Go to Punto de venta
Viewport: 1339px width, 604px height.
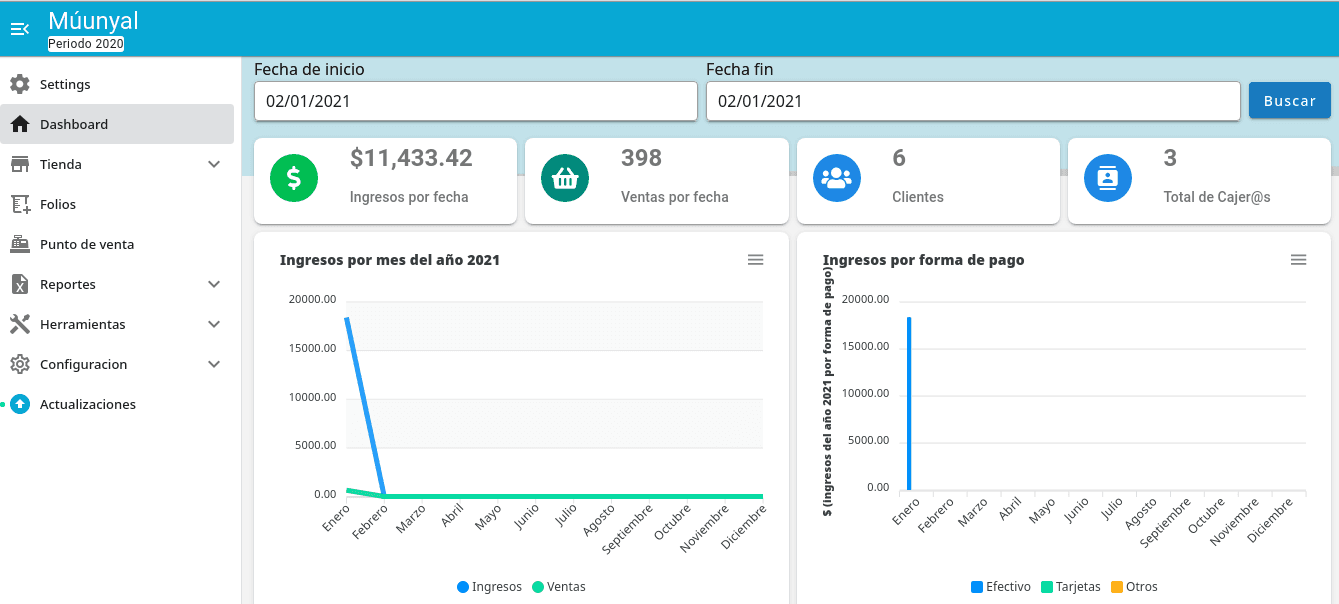pos(117,244)
